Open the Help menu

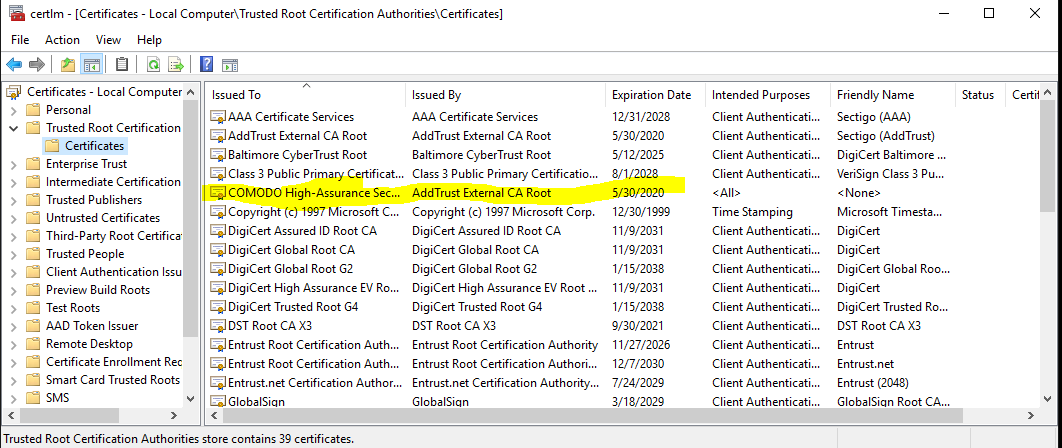tap(150, 40)
